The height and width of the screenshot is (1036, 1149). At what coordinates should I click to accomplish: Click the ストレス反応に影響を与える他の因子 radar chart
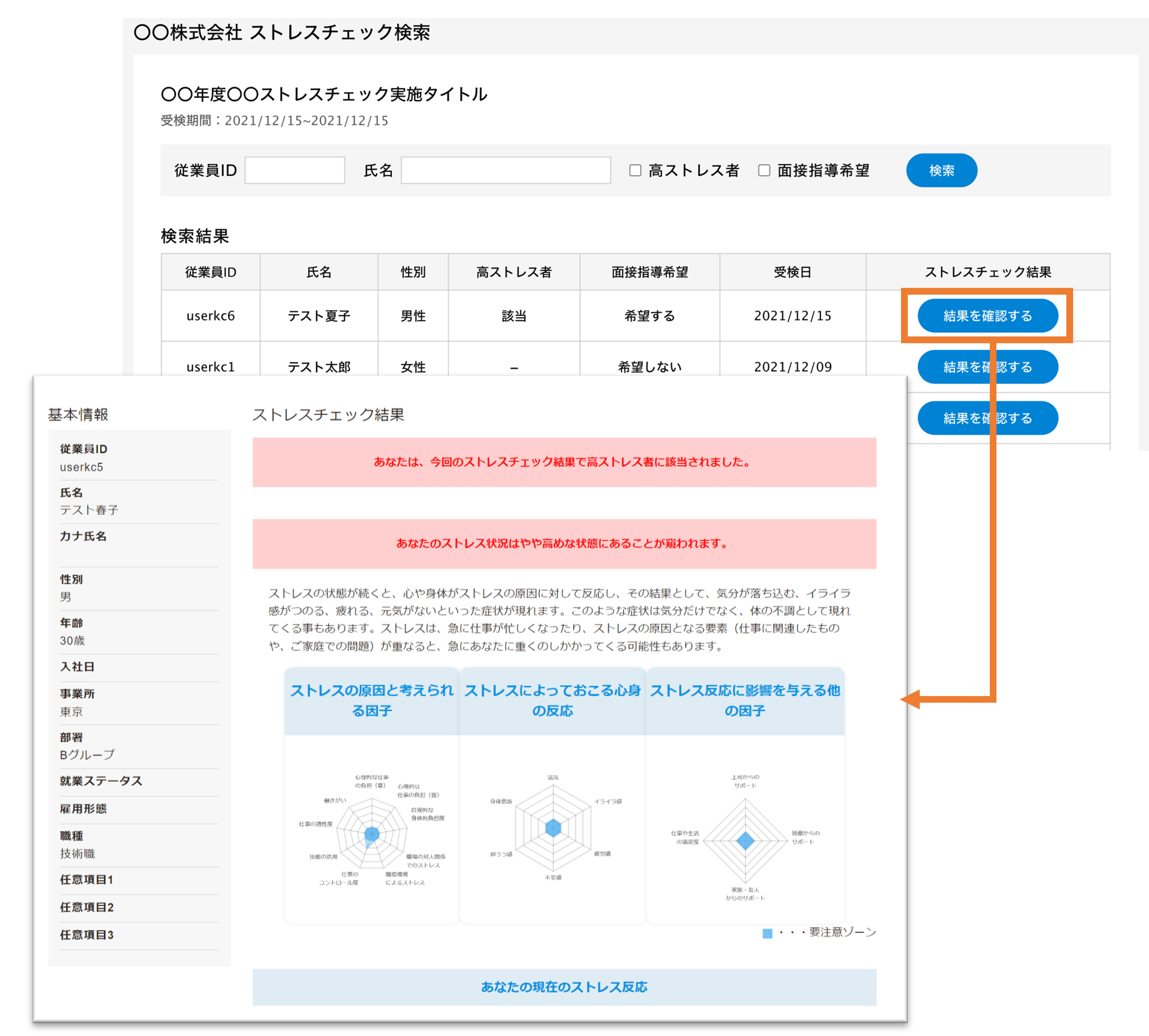744,837
